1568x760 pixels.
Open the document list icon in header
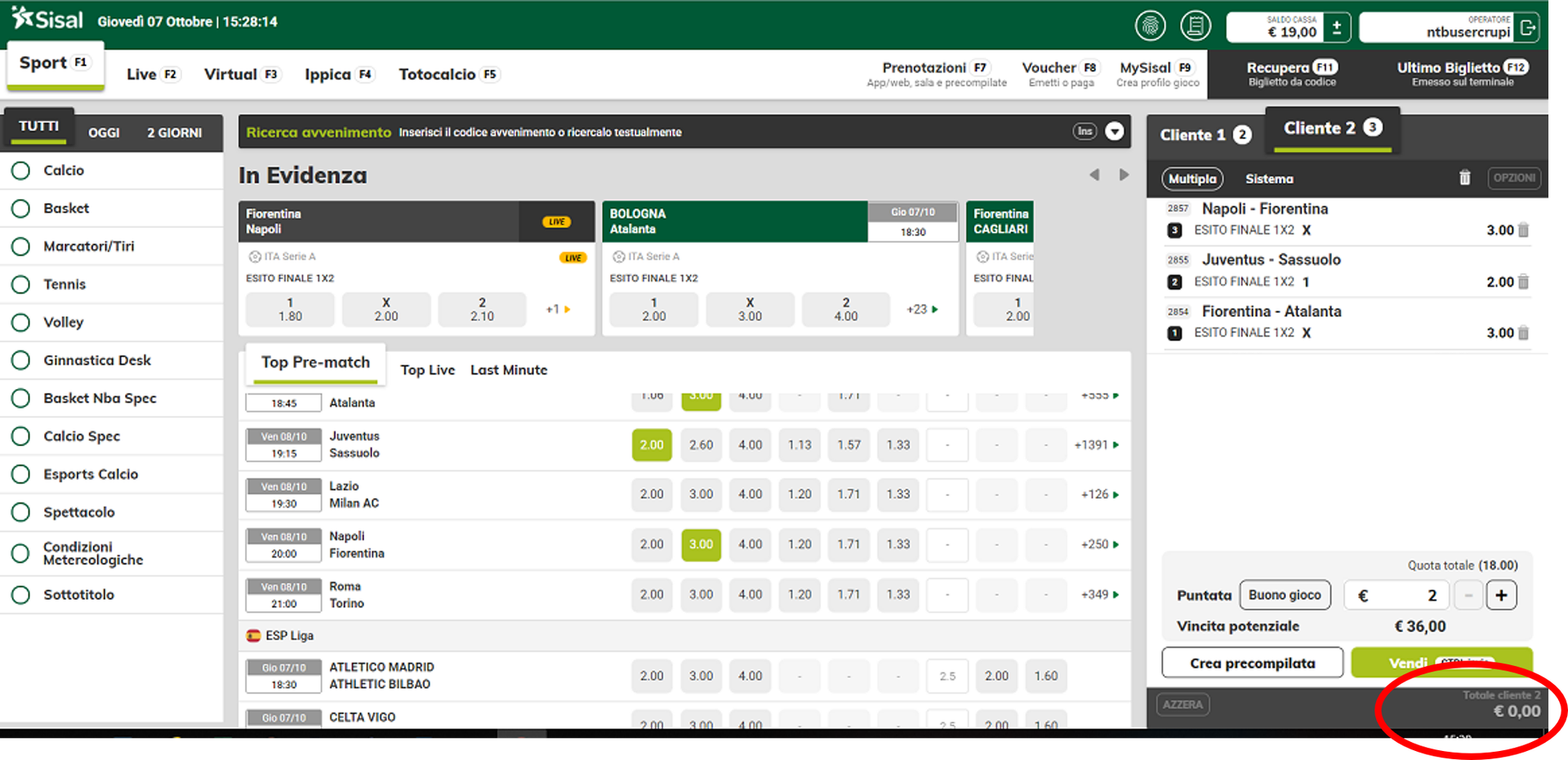click(1196, 26)
